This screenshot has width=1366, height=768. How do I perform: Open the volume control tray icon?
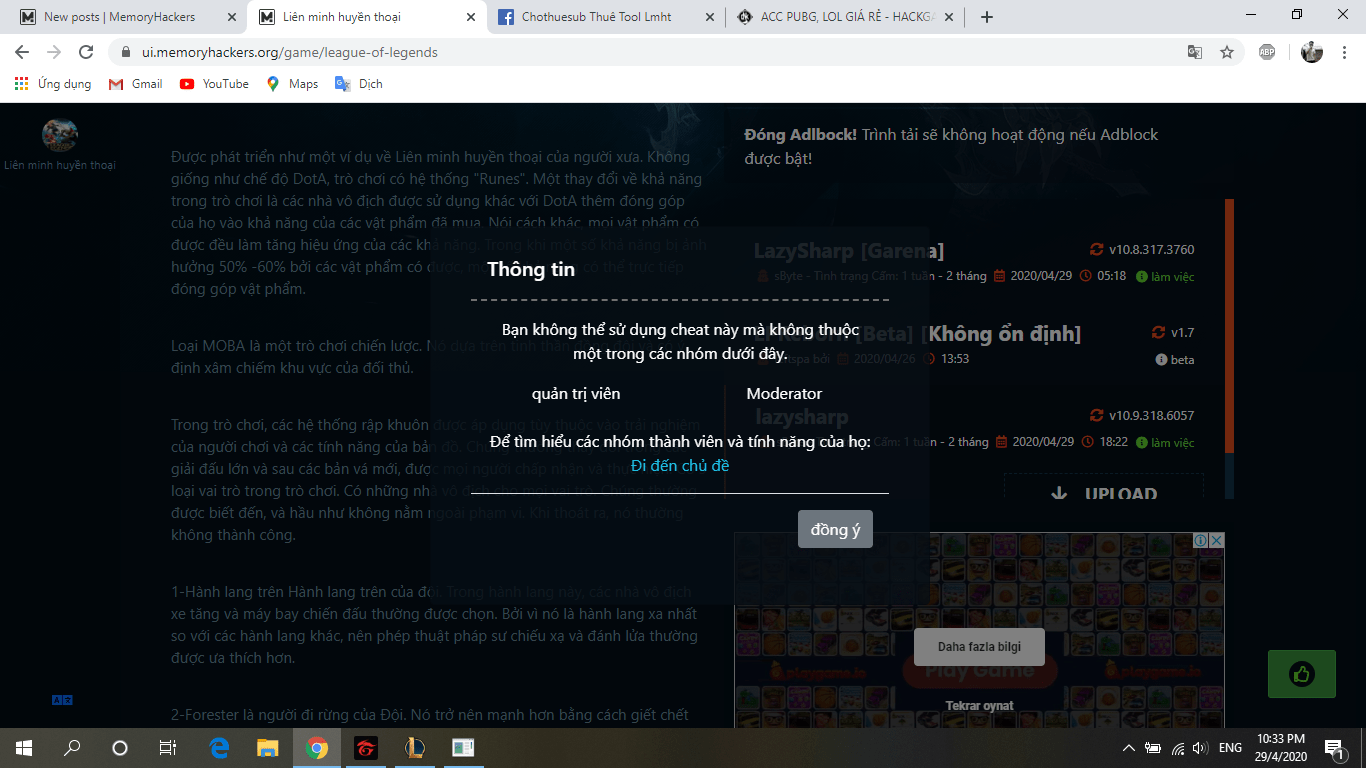click(x=1201, y=747)
